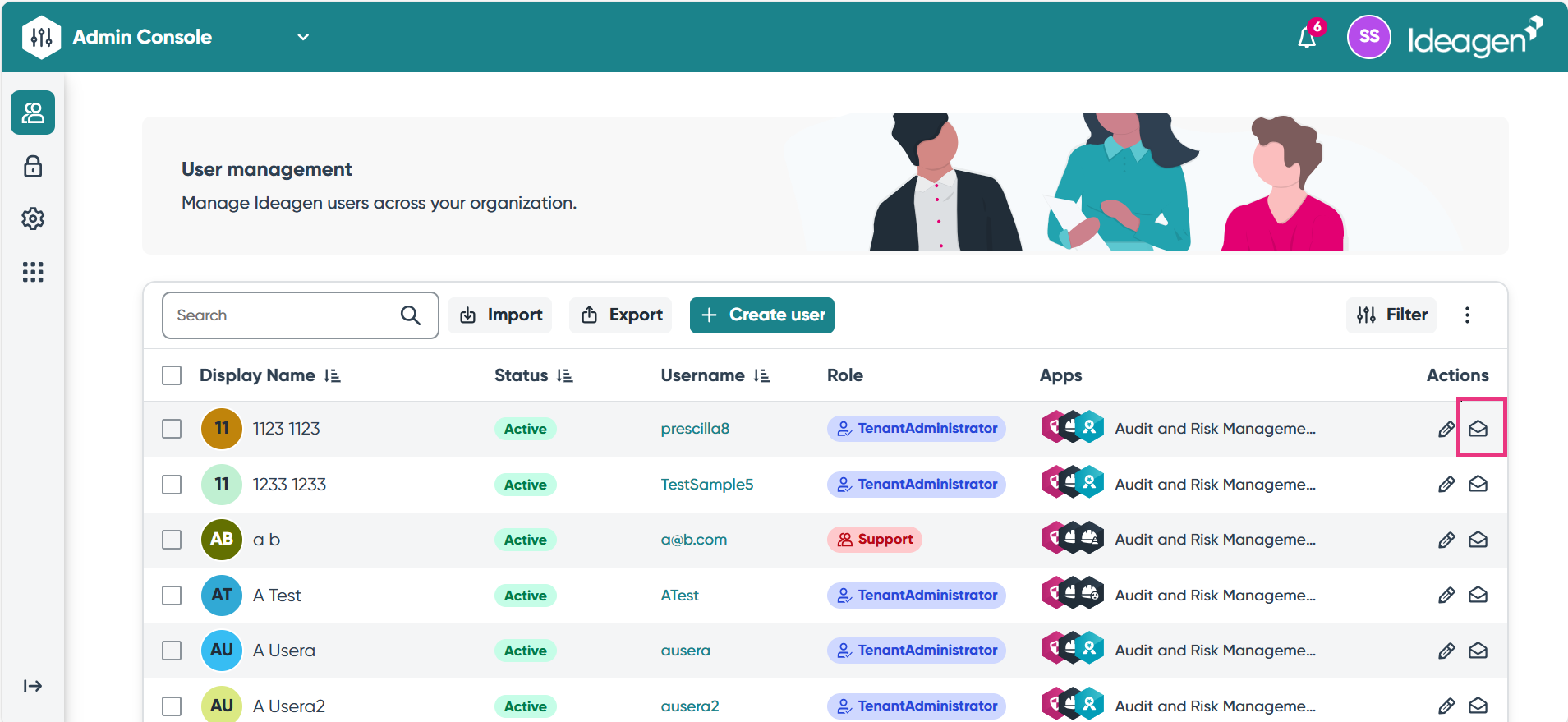The image size is (1568, 722).
Task: Select all users with header checkbox
Action: coord(172,375)
